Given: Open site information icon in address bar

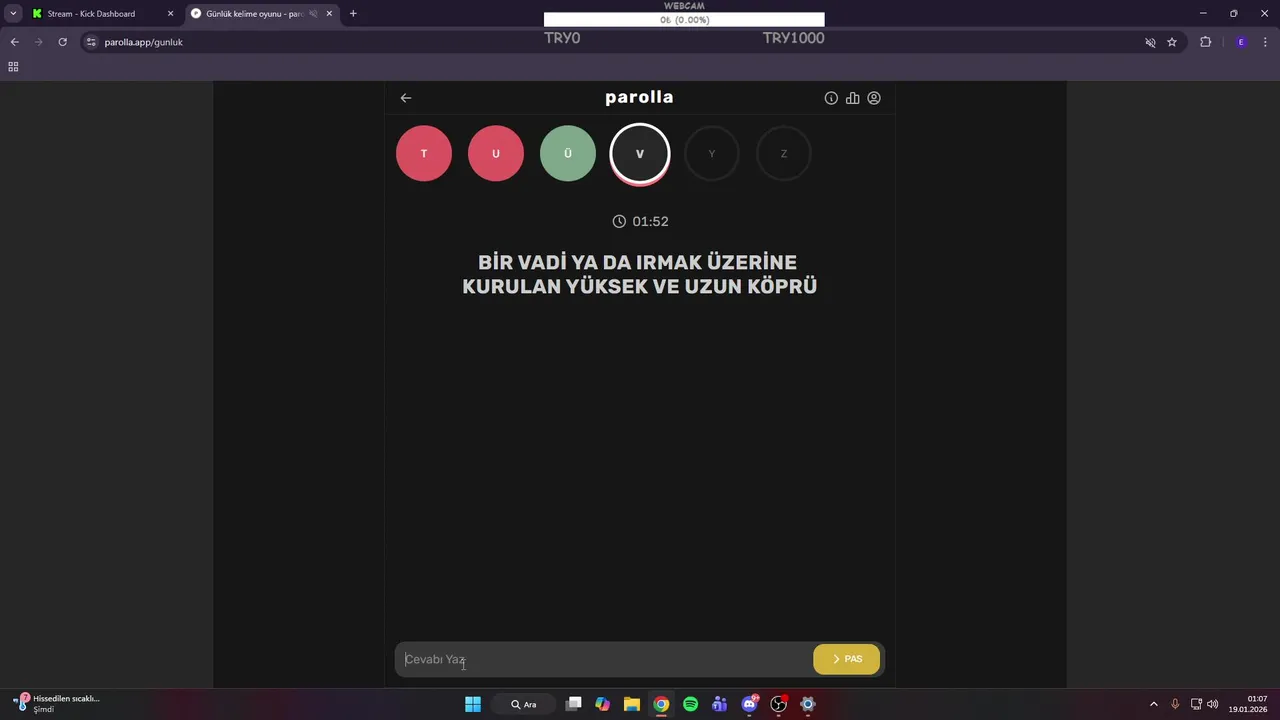Looking at the screenshot, I should (91, 42).
